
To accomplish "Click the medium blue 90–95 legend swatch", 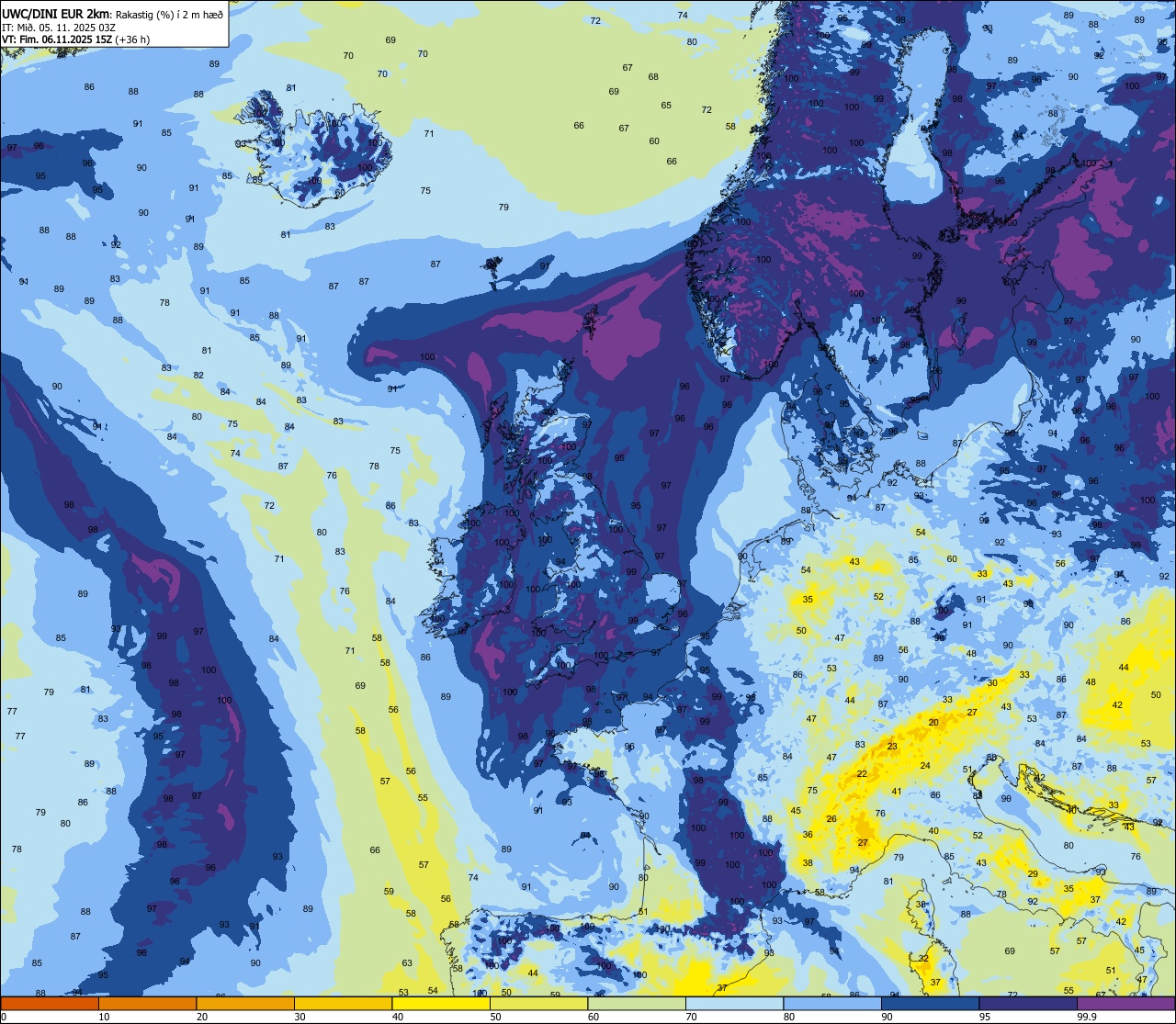I will [x=931, y=1003].
